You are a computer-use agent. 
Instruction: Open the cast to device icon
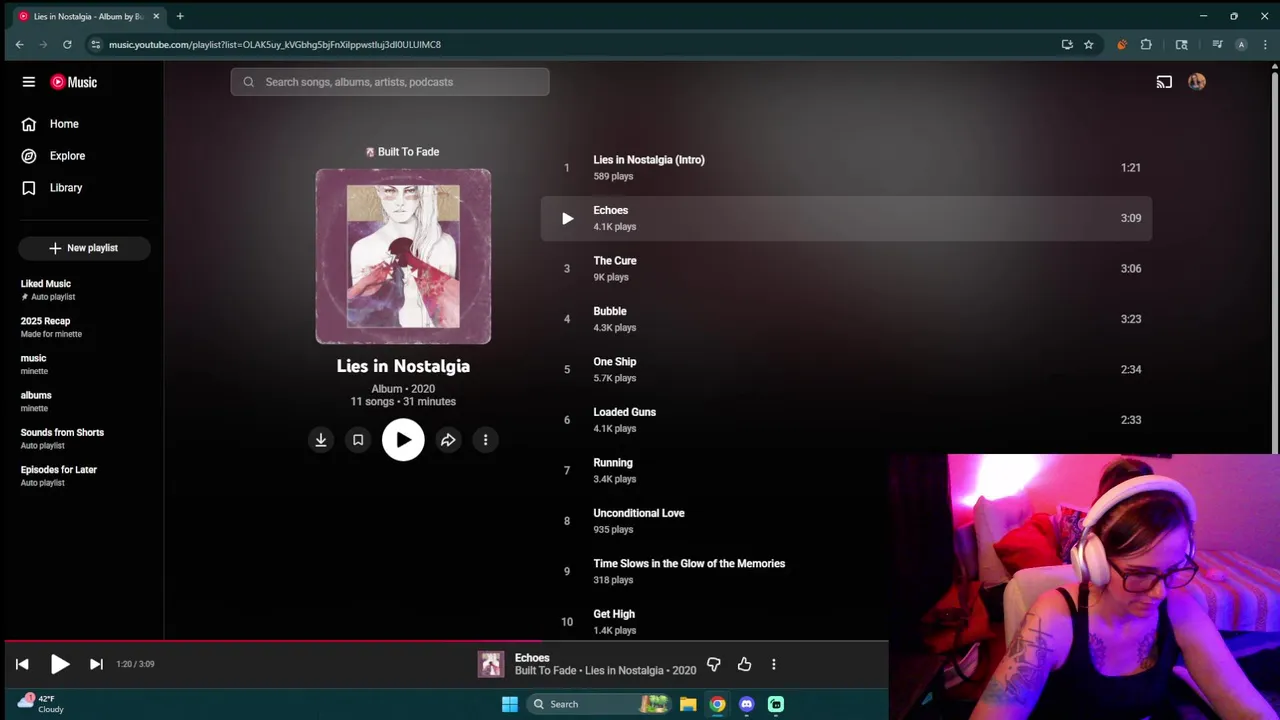tap(1164, 82)
